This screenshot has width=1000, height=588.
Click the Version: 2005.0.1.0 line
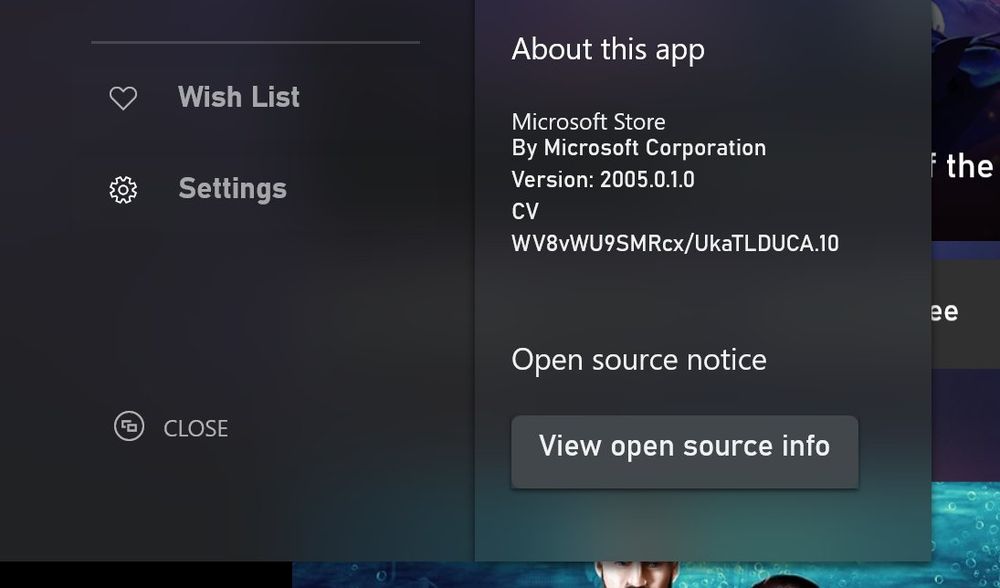602,180
